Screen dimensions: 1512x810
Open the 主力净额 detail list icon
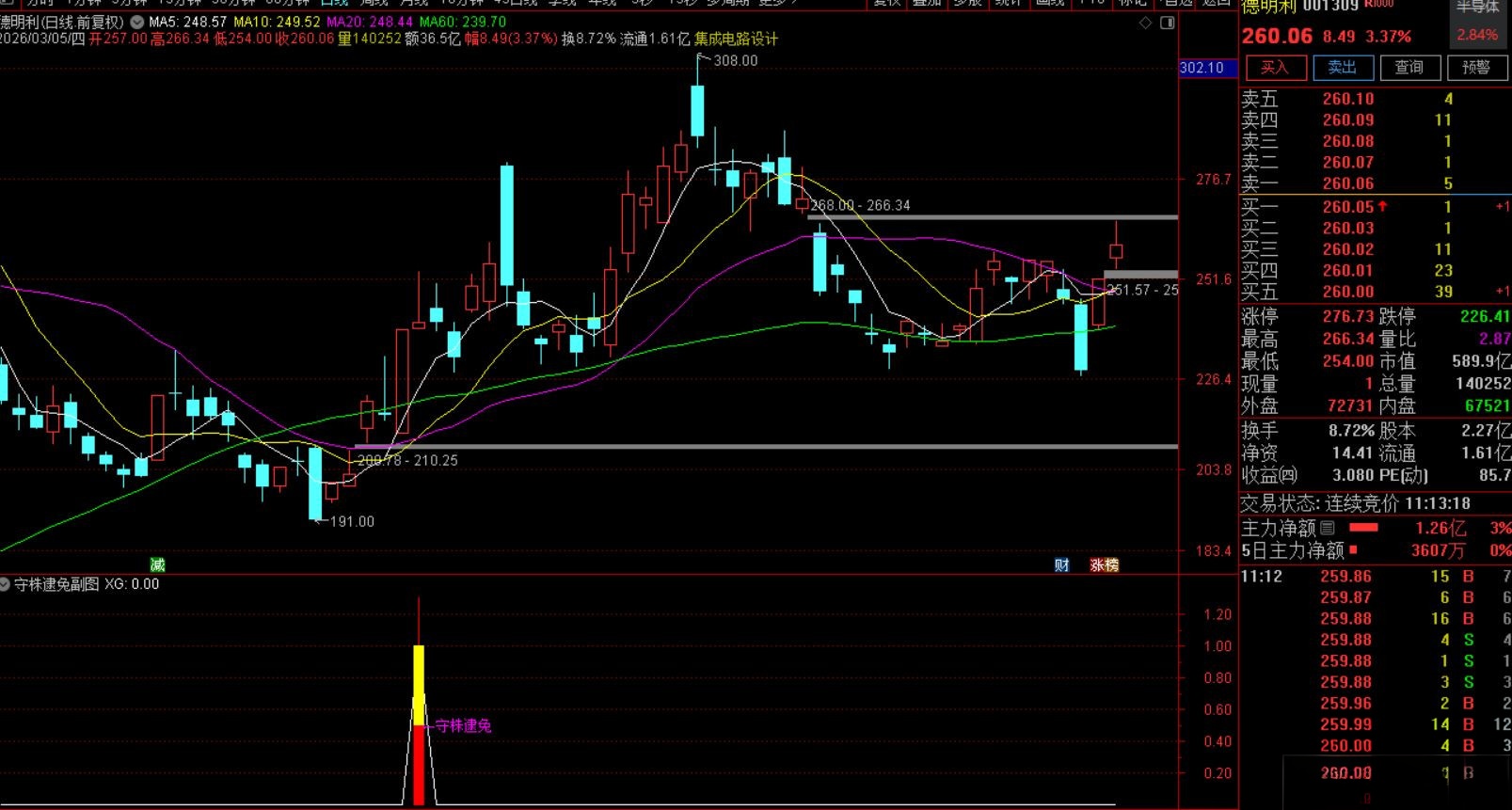[1328, 528]
